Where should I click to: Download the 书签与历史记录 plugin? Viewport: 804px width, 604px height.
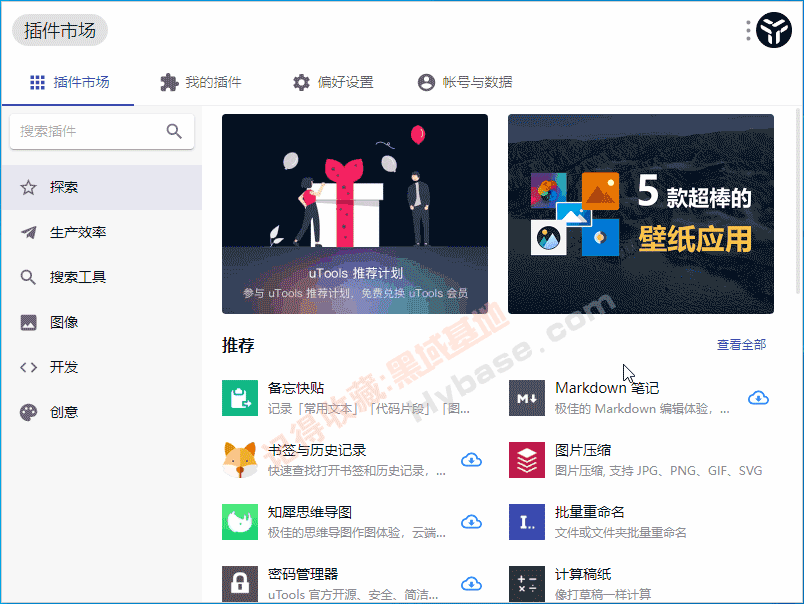(471, 460)
